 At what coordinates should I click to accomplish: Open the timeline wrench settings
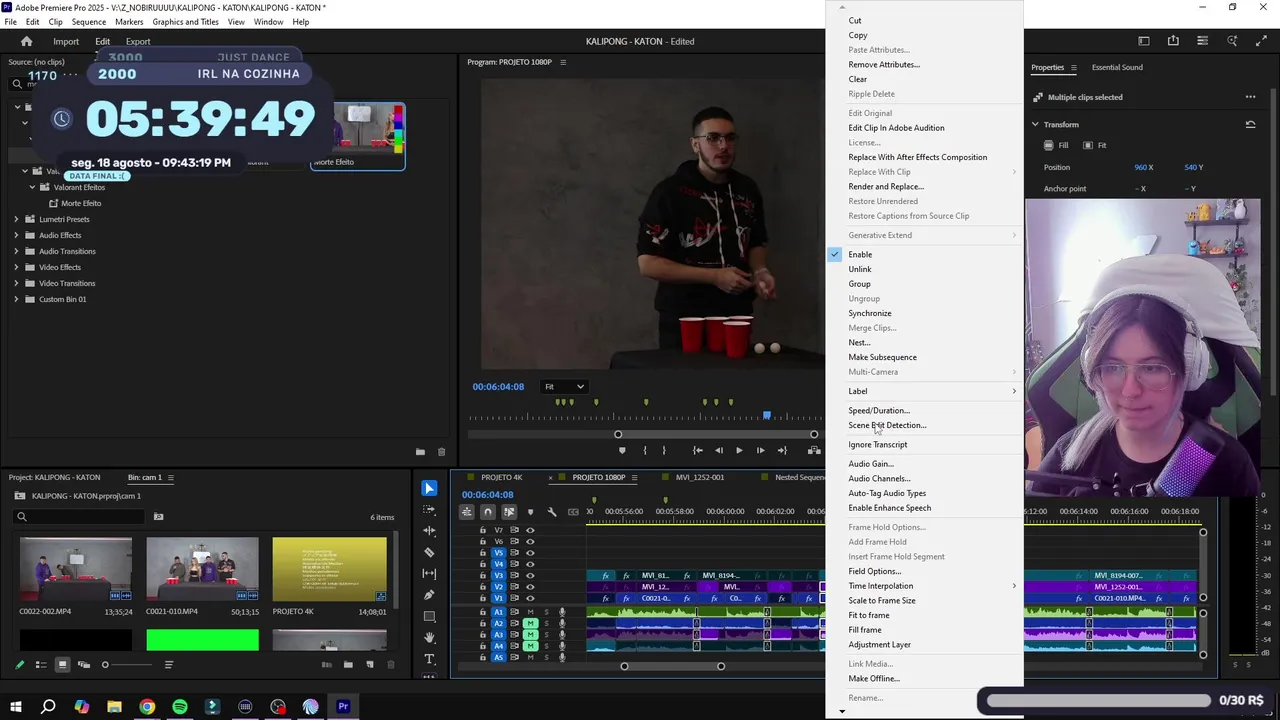tap(551, 512)
